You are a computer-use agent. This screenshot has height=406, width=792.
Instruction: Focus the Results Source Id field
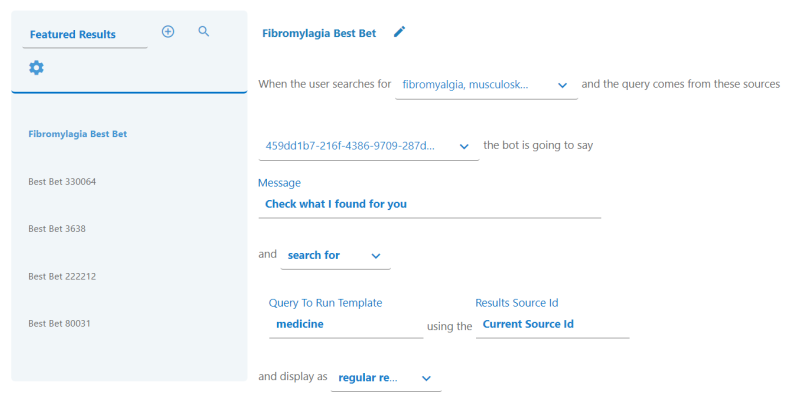[551, 324]
